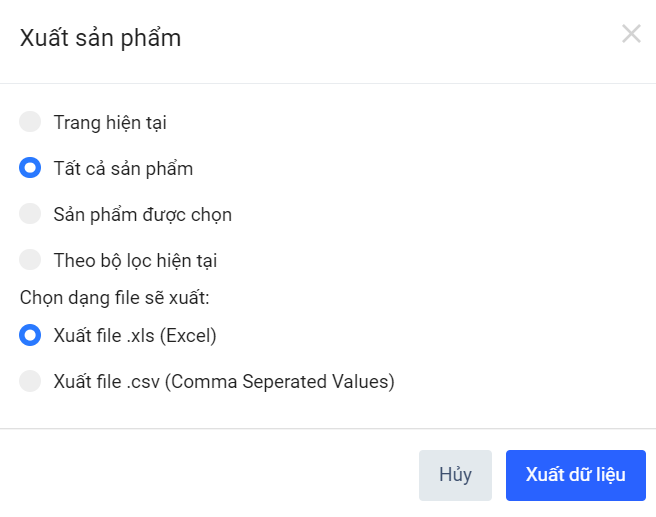Image resolution: width=656 pixels, height=517 pixels.
Task: Click the Hủy button
Action: pyautogui.click(x=455, y=474)
